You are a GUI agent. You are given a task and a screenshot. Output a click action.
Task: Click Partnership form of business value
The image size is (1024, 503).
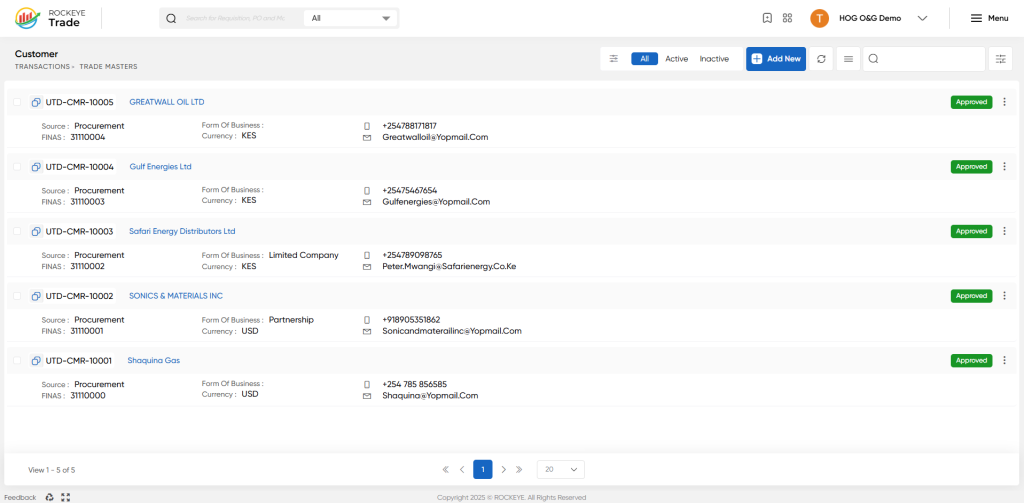coord(291,320)
